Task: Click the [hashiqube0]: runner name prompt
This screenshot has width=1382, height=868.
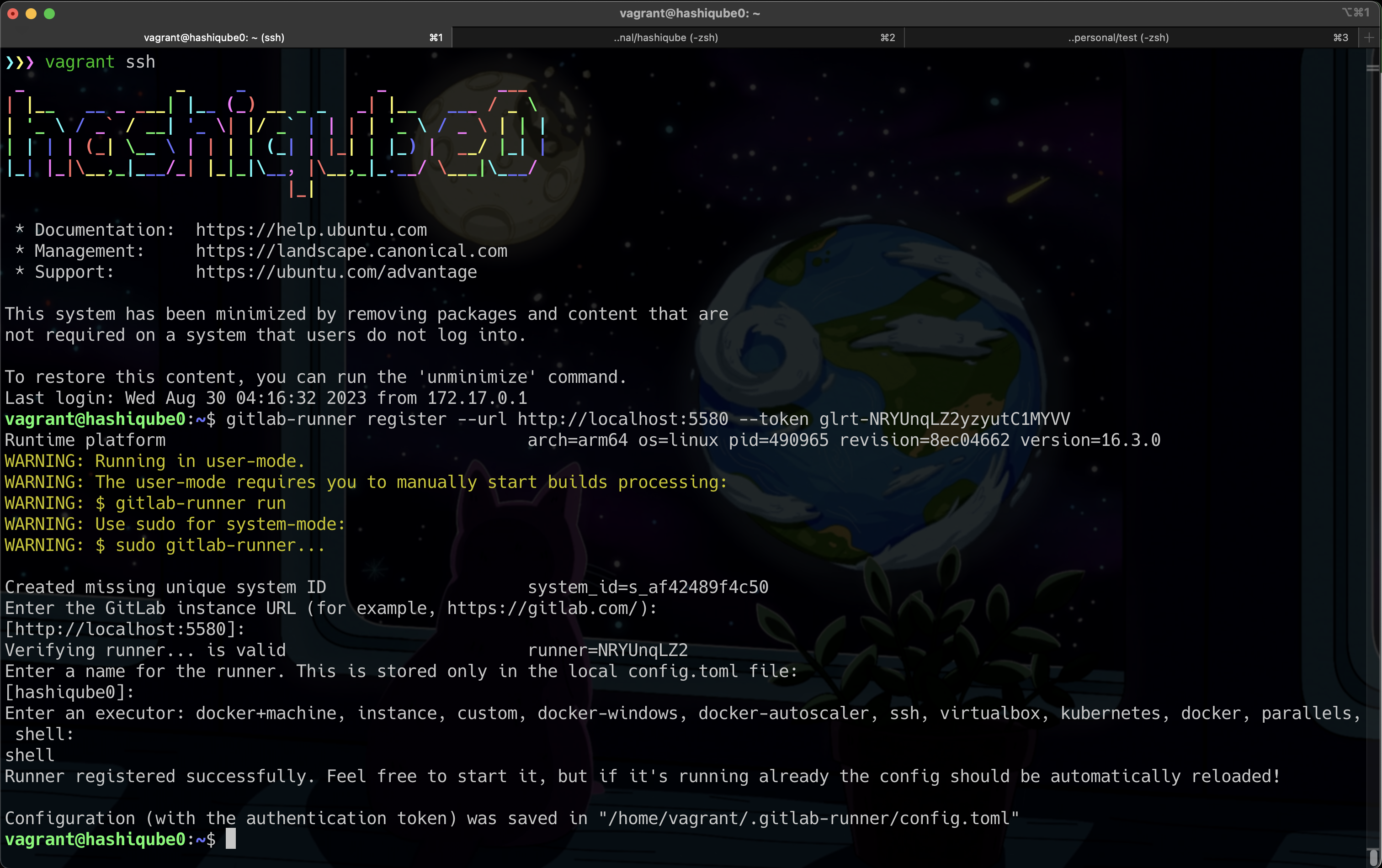Action: (69, 693)
